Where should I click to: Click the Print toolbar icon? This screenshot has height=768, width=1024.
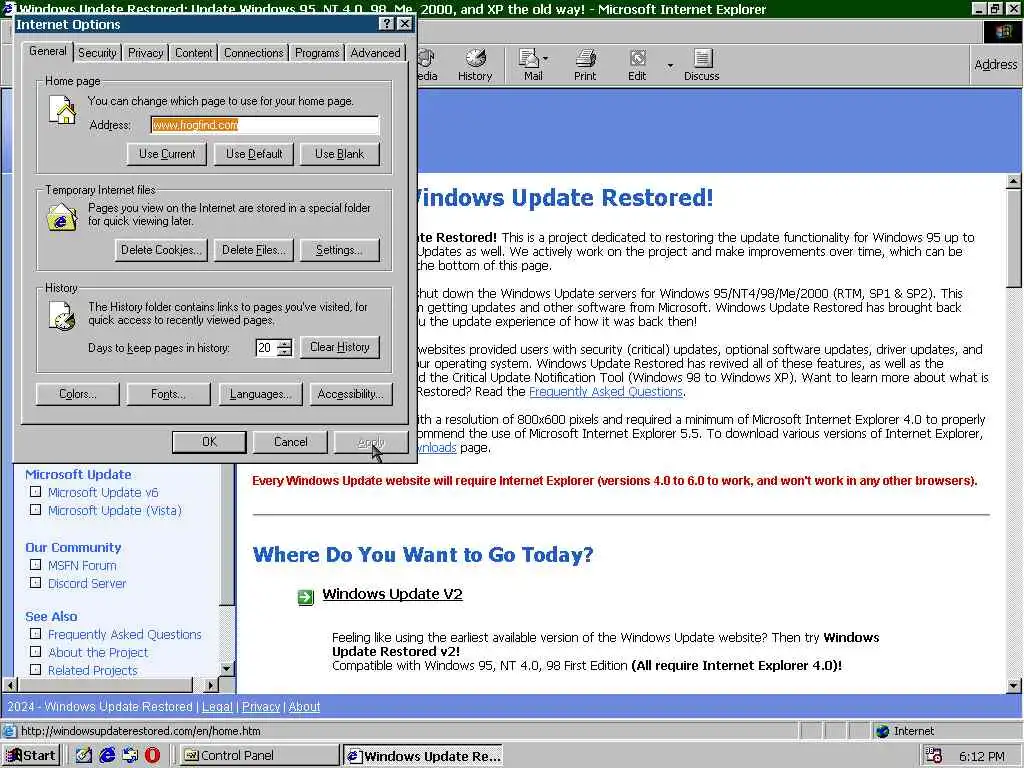pos(585,65)
